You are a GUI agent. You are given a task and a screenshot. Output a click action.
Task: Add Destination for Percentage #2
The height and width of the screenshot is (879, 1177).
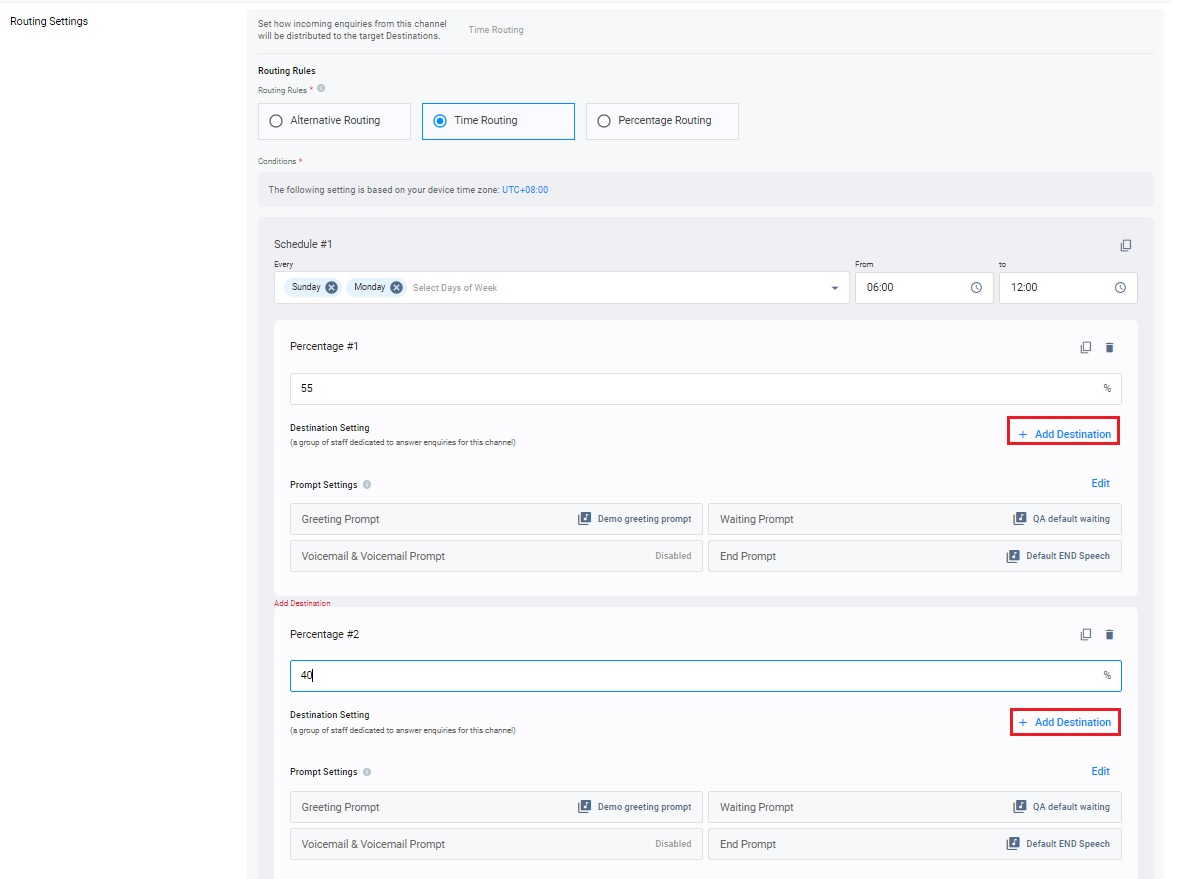[1063, 722]
